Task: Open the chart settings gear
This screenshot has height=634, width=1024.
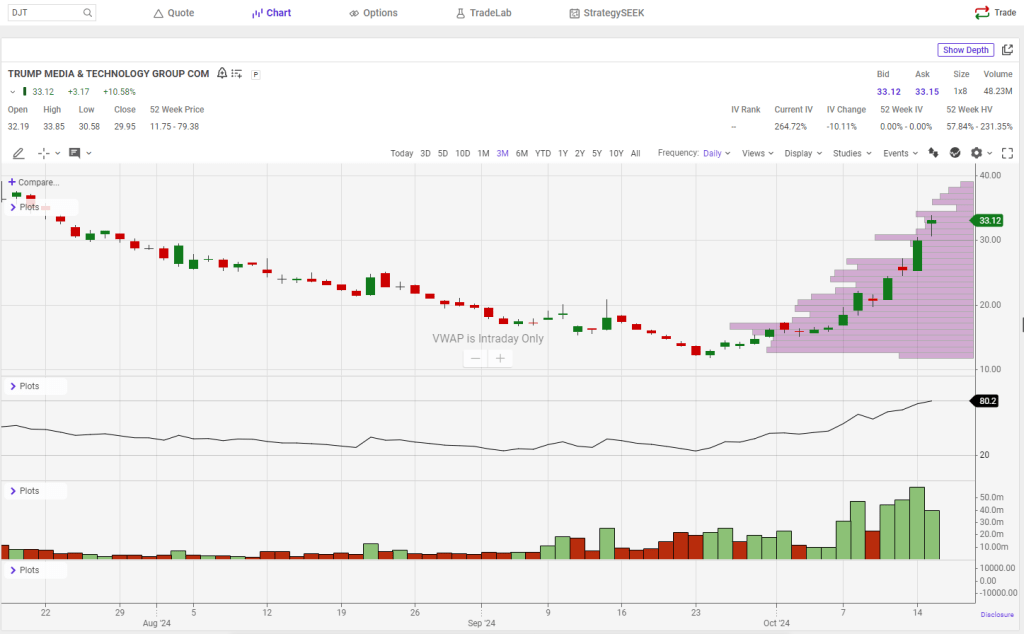Action: [x=976, y=153]
